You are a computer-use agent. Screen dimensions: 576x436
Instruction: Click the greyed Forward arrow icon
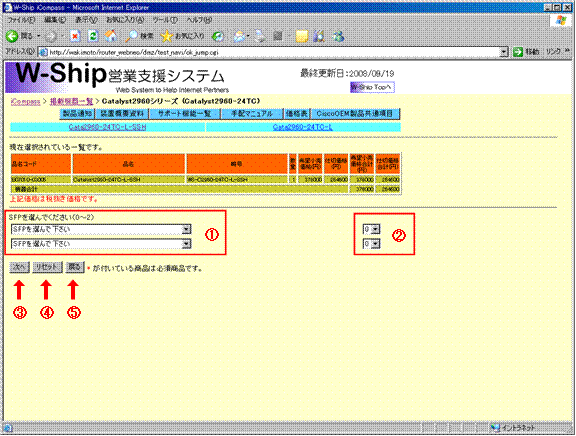click(51, 36)
